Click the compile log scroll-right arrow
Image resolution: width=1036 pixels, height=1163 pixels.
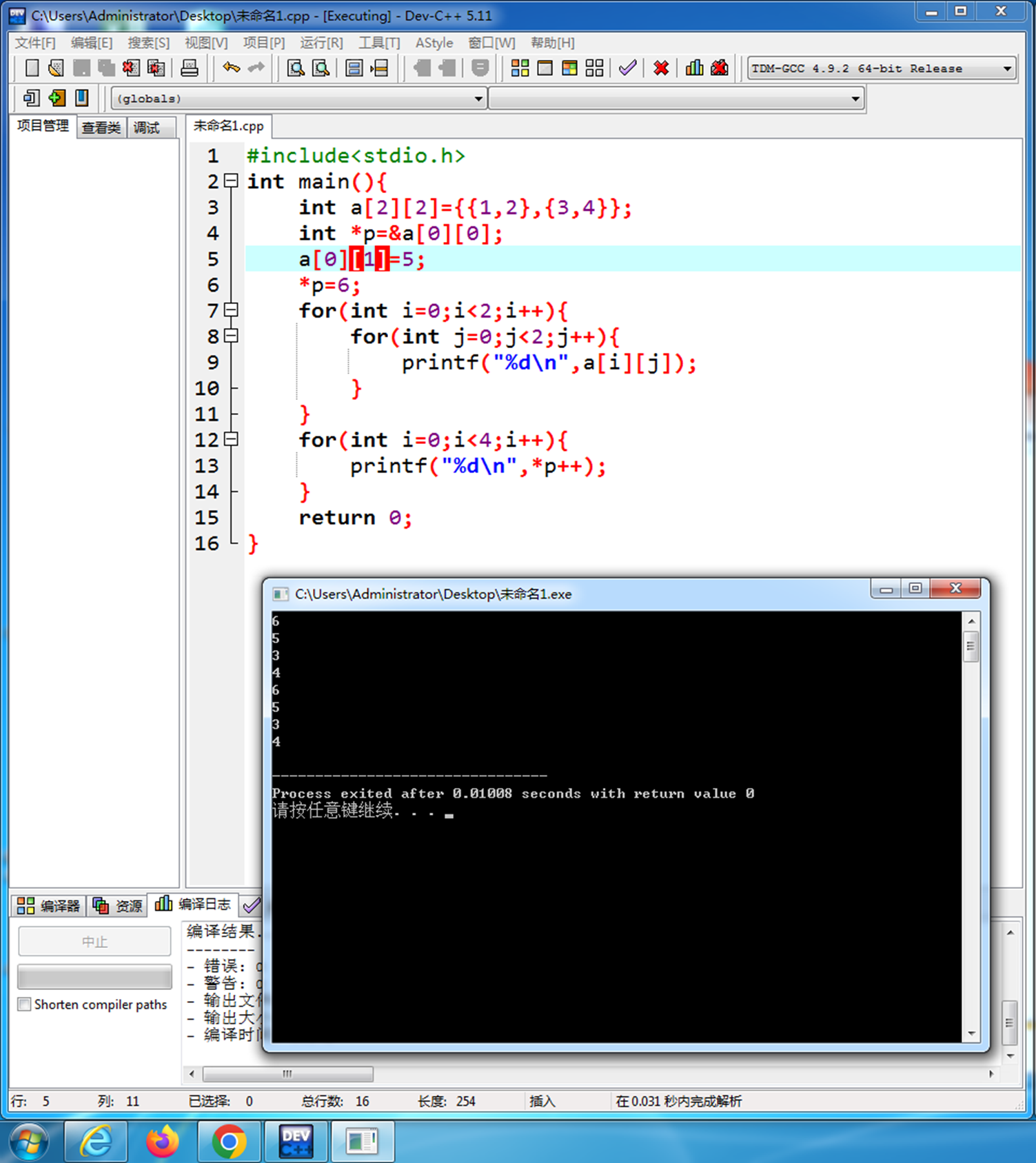tap(991, 1074)
